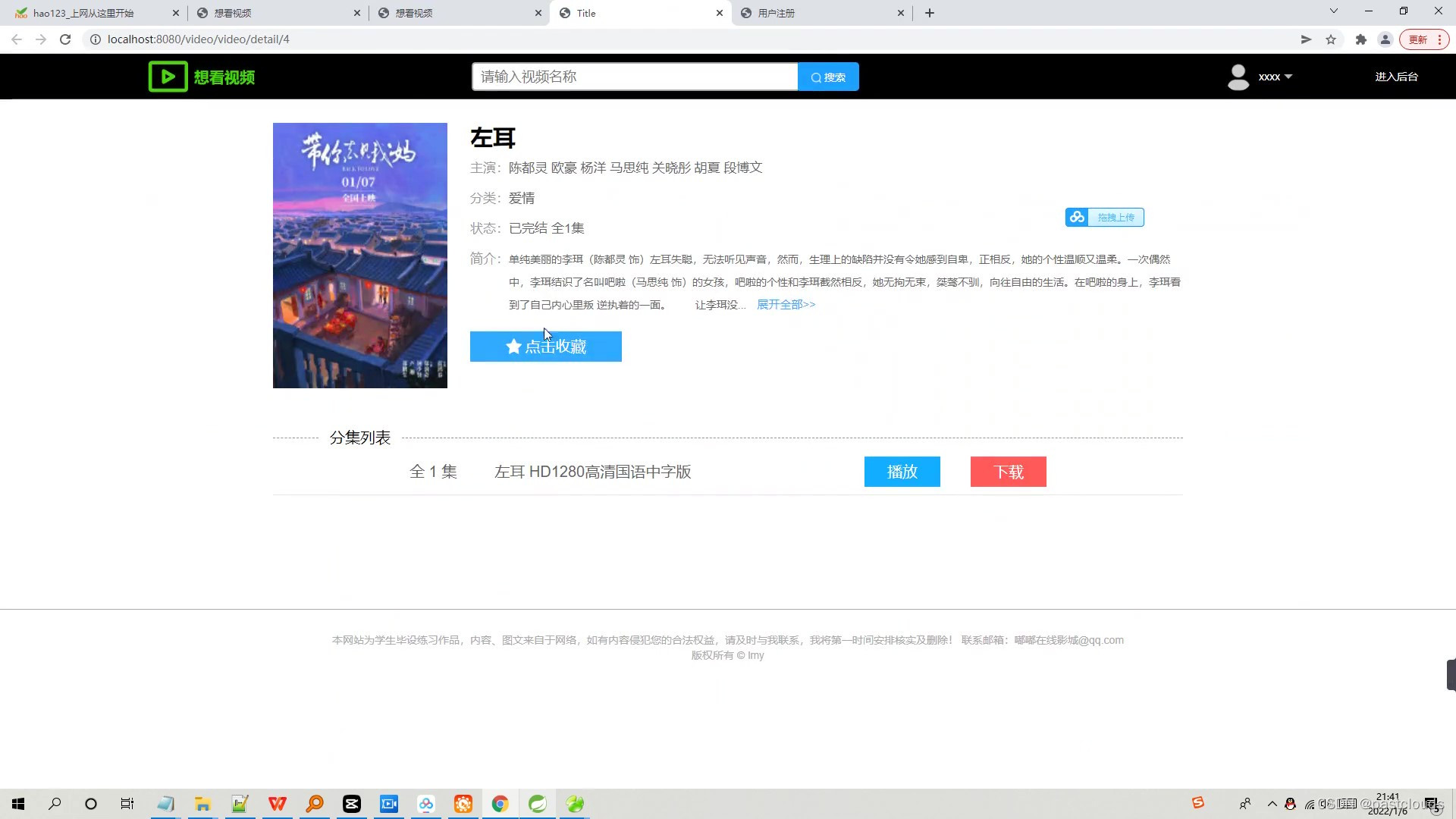The image size is (1456, 819).
Task: Expand full synopsis via 展开全部 link
Action: point(786,304)
